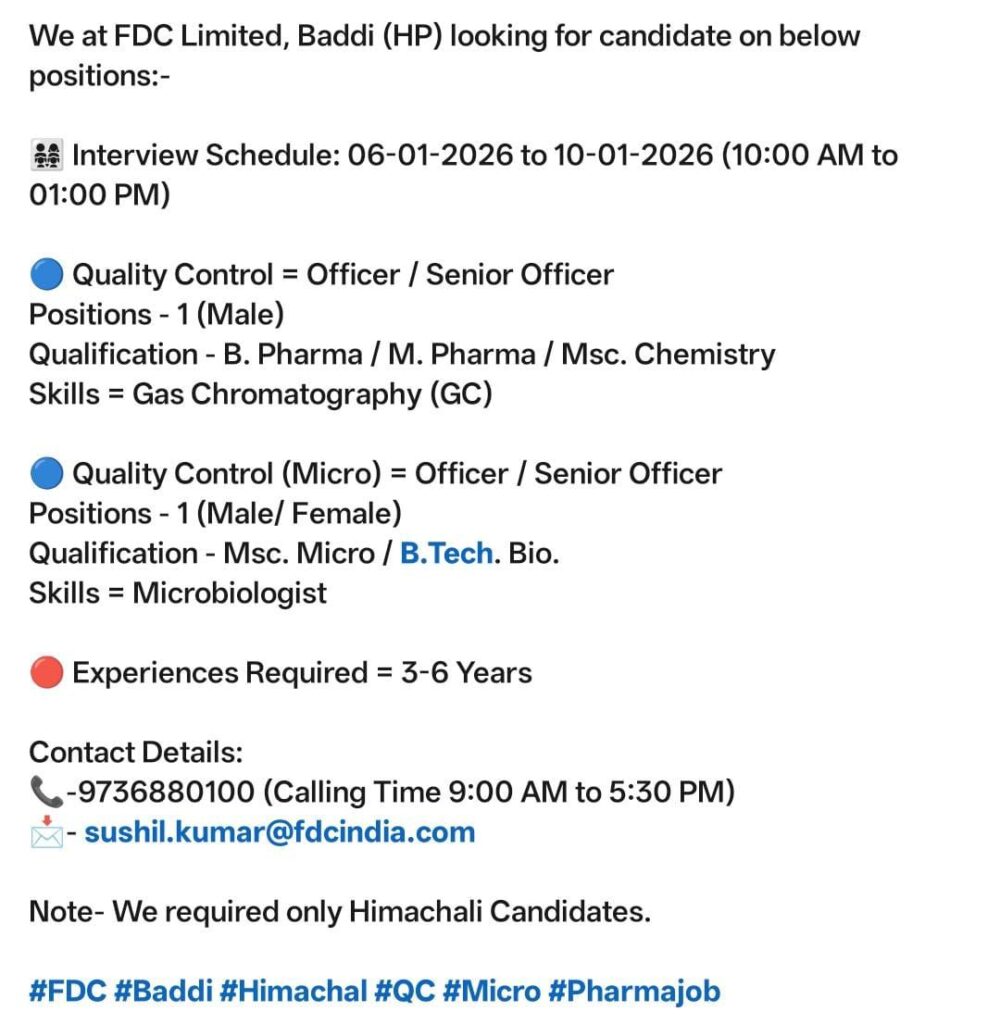The width and height of the screenshot is (1000, 1024).
Task: Click the people emoji beside Interview Schedule
Action: point(46,156)
